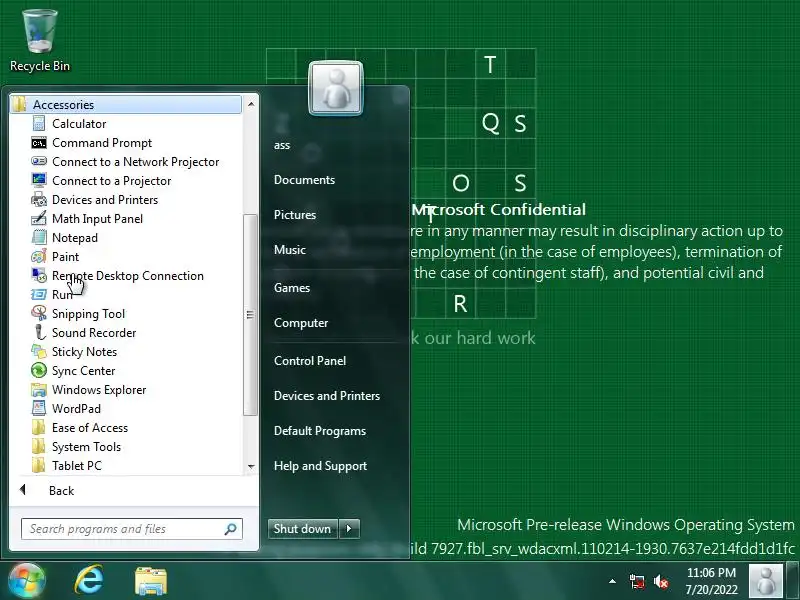This screenshot has height=600, width=800.
Task: Open the 'ass' user folder link
Action: tap(282, 145)
